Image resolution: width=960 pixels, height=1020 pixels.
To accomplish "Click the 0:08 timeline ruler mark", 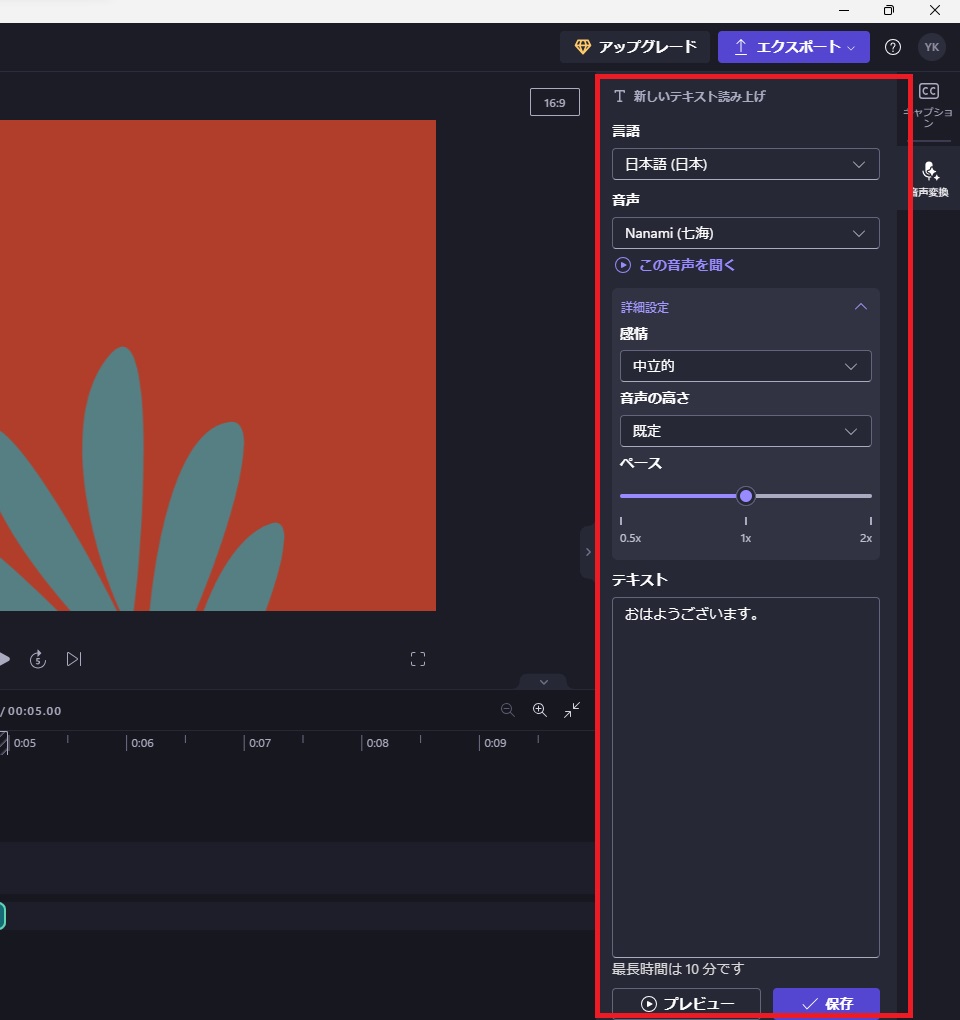I will pyautogui.click(x=377, y=743).
